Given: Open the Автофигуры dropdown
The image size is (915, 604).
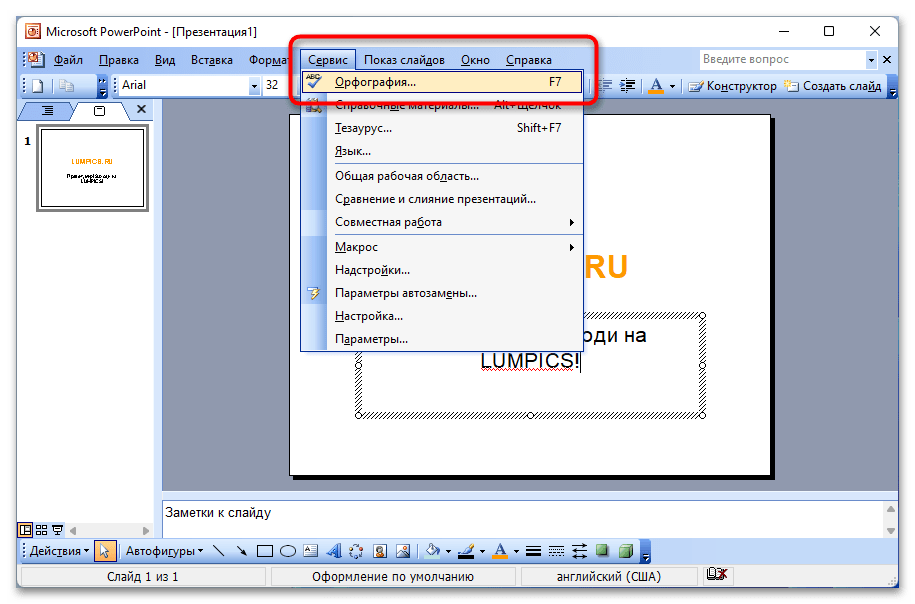Looking at the screenshot, I should pyautogui.click(x=165, y=551).
